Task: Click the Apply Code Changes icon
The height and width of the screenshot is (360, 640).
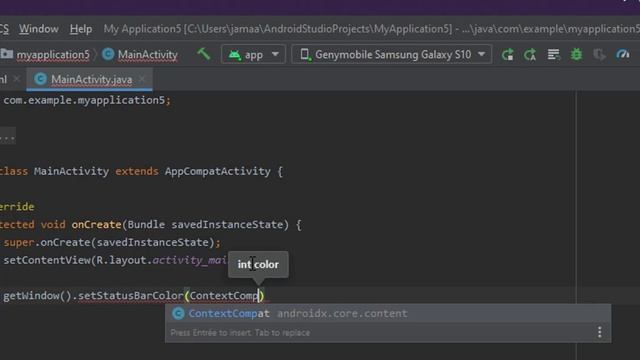Action: pyautogui.click(x=530, y=54)
